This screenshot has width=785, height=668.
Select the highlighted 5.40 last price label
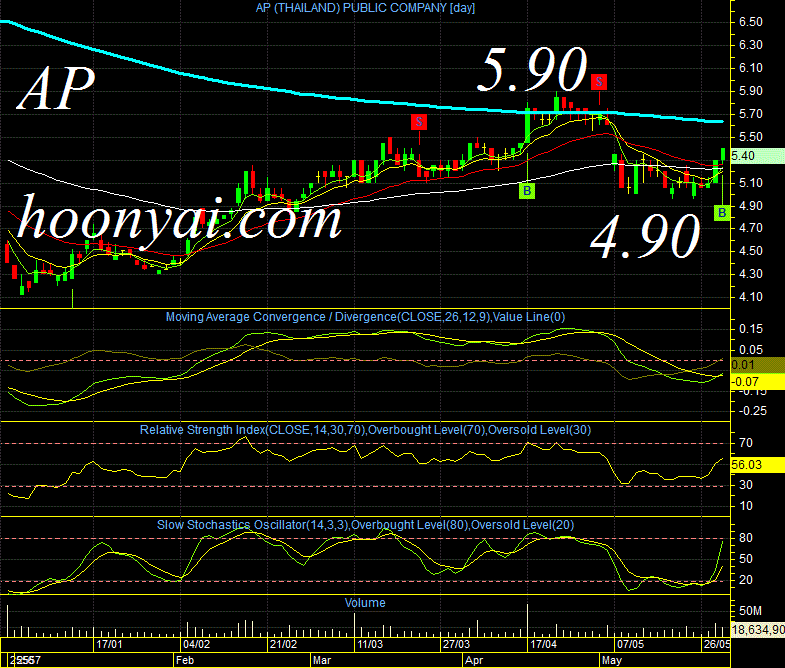point(757,156)
